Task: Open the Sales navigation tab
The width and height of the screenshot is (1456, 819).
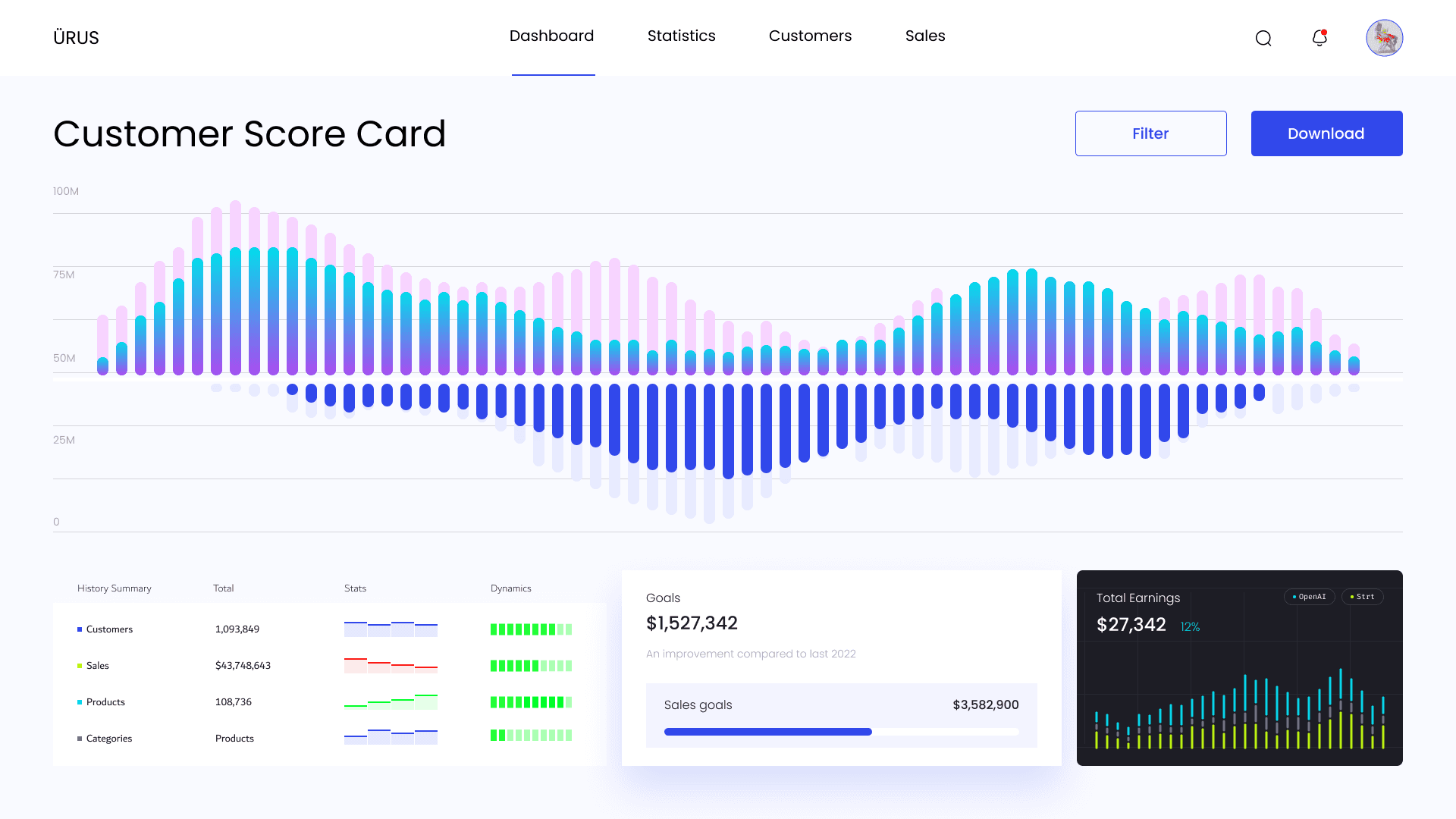Action: pos(924,36)
